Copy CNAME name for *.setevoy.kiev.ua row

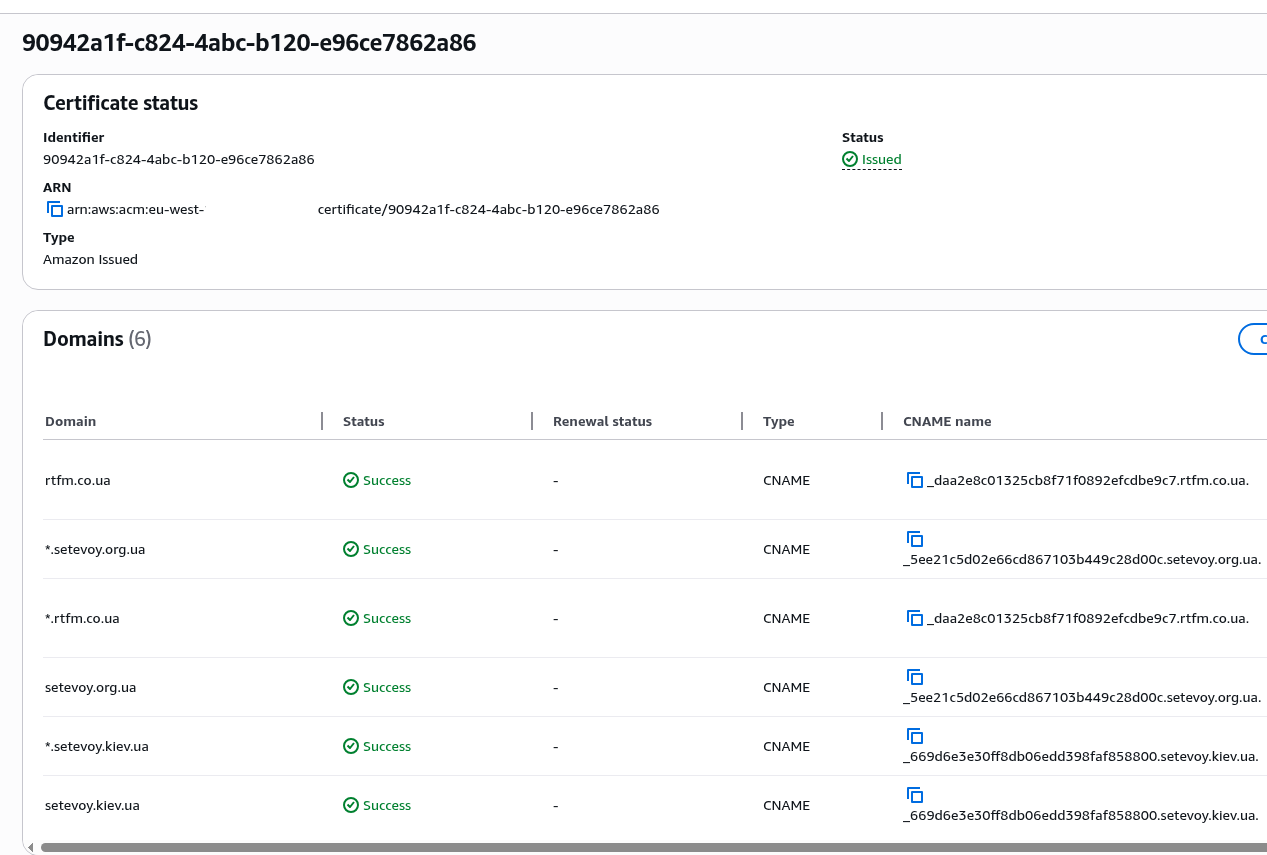click(x=914, y=736)
